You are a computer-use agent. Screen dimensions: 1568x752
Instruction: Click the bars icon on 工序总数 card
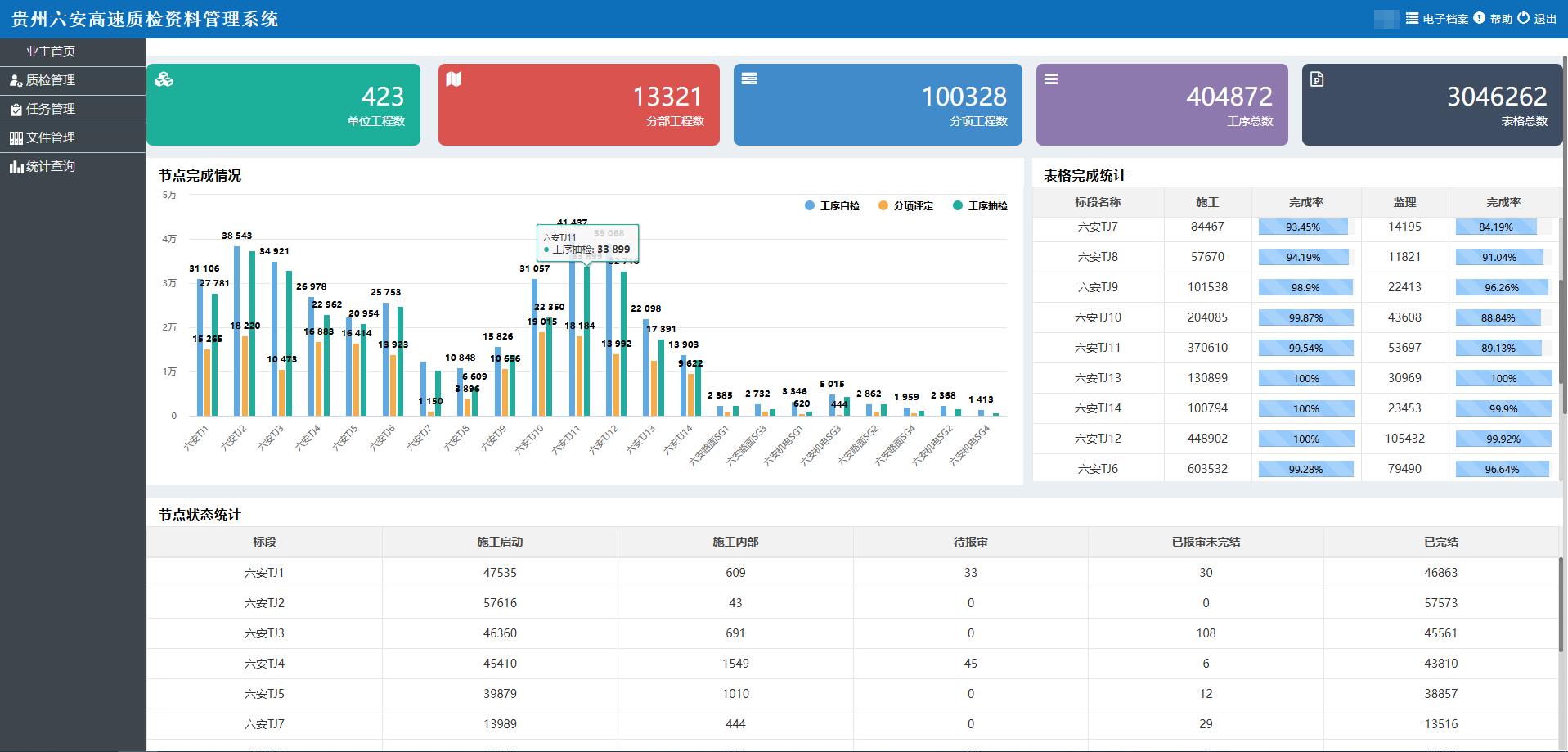[1051, 79]
